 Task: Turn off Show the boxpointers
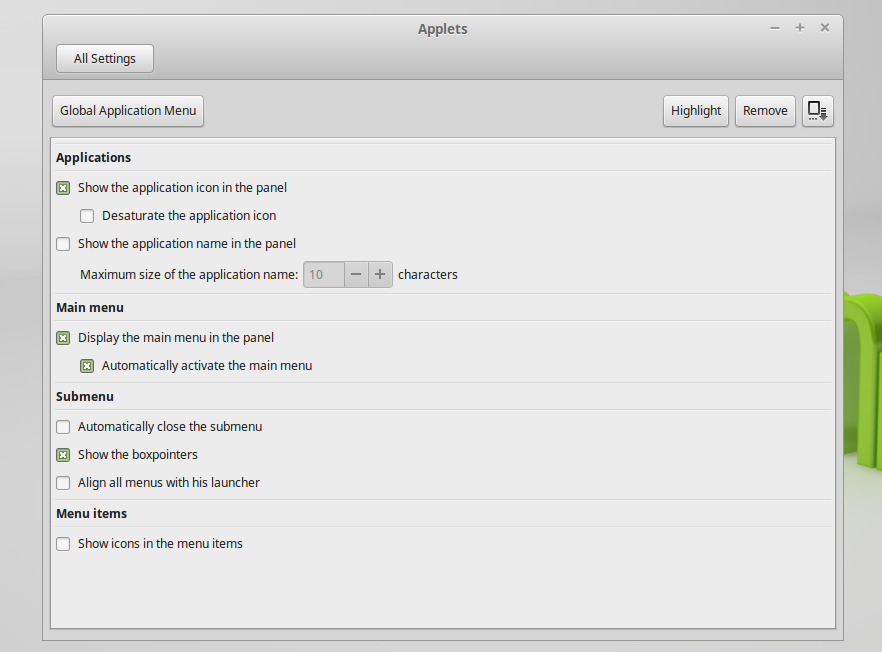[63, 454]
